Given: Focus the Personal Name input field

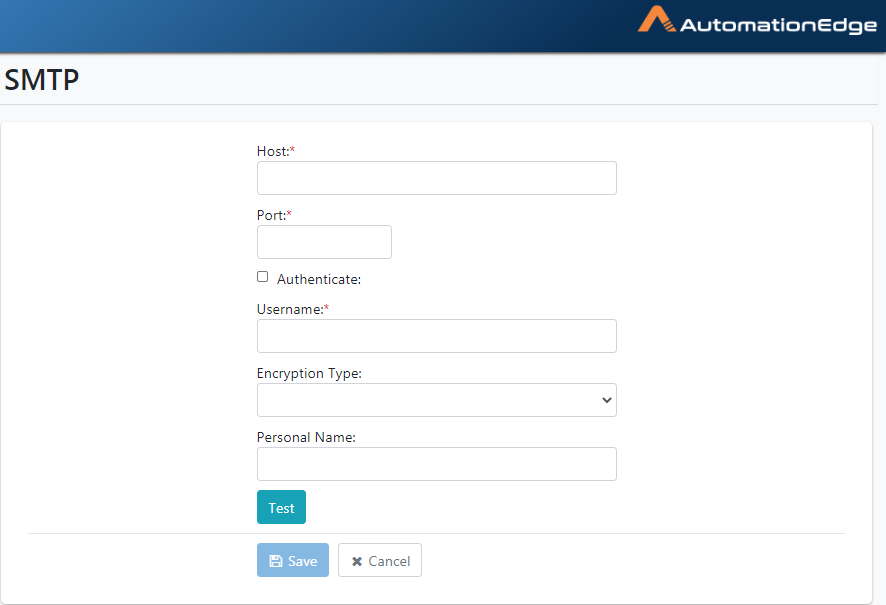Looking at the screenshot, I should click(x=437, y=464).
